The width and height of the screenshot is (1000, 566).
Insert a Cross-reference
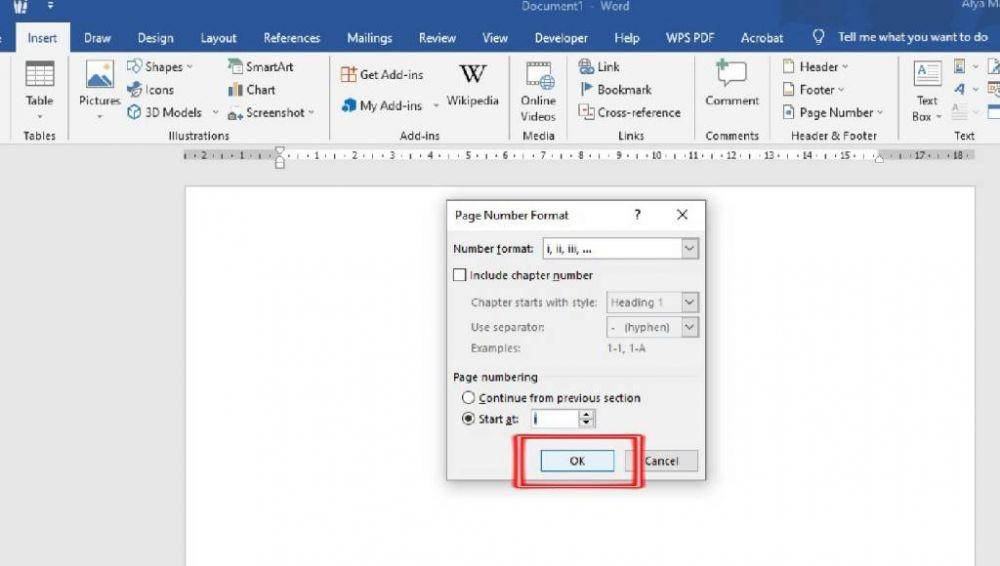(x=629, y=112)
